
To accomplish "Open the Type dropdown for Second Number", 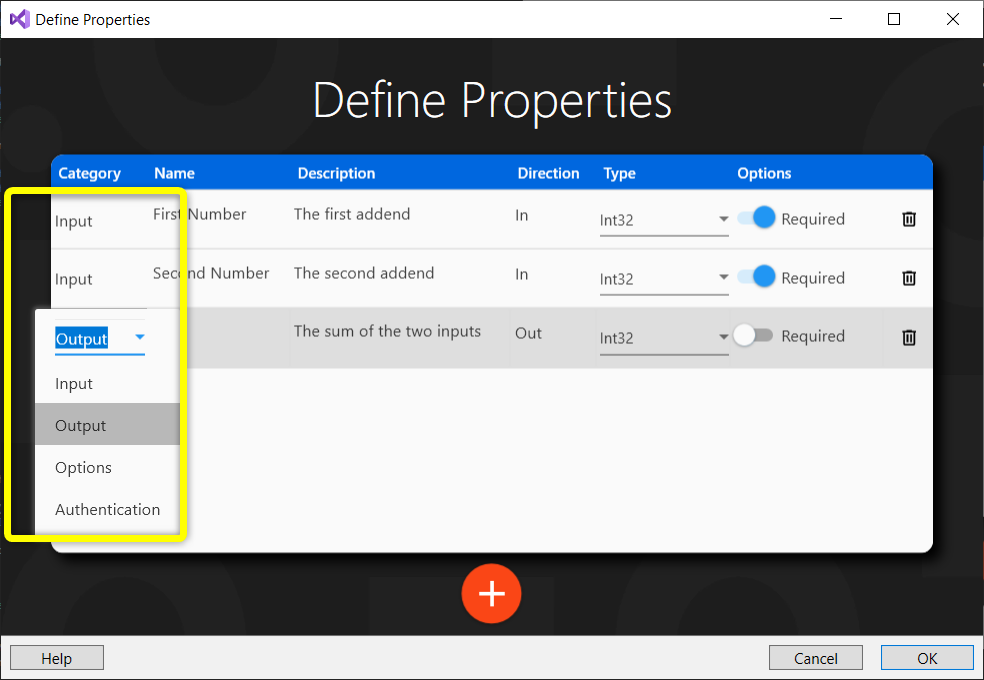I will [723, 277].
